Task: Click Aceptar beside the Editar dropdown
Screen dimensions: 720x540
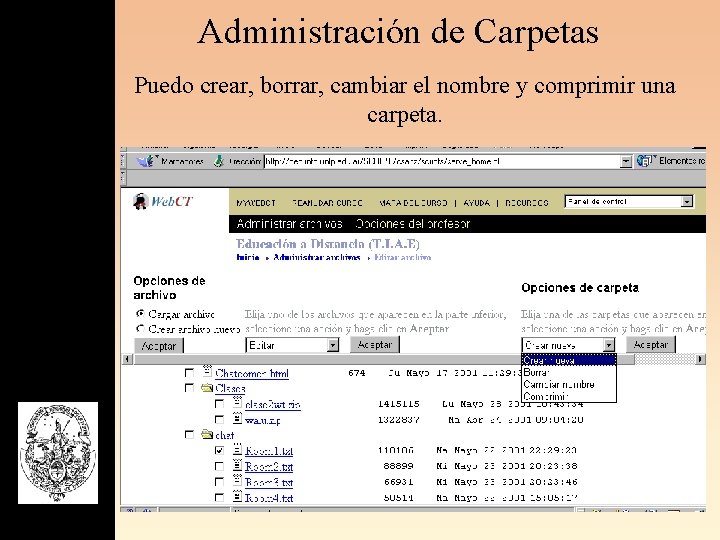Action: point(375,344)
